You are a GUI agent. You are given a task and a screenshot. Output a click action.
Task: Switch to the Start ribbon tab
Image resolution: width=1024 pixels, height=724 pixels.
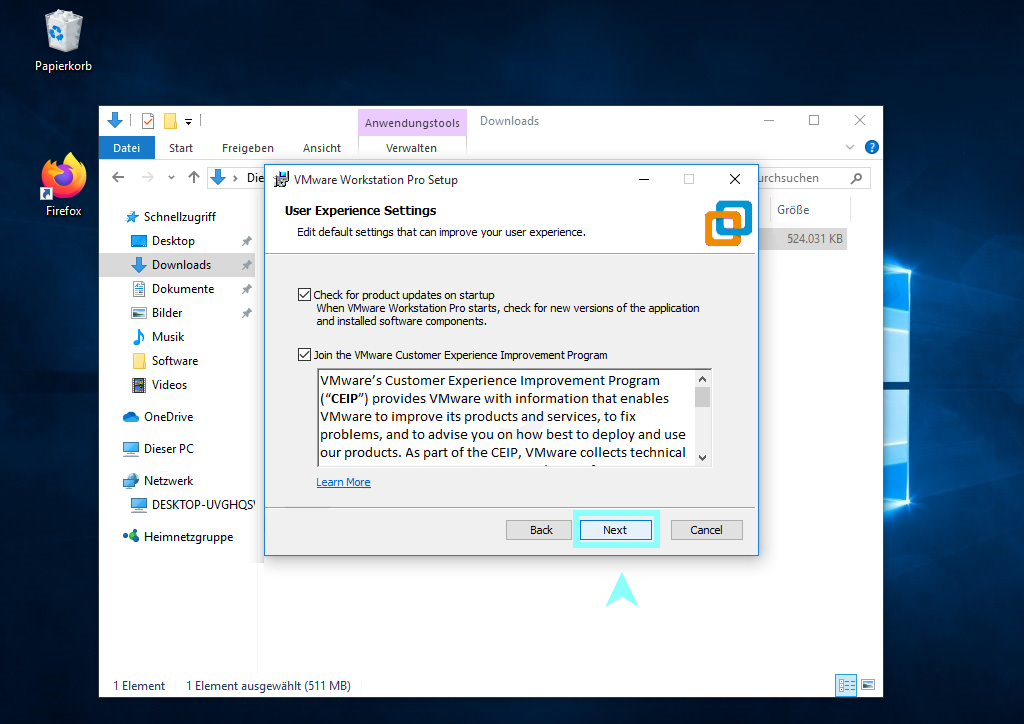180,147
